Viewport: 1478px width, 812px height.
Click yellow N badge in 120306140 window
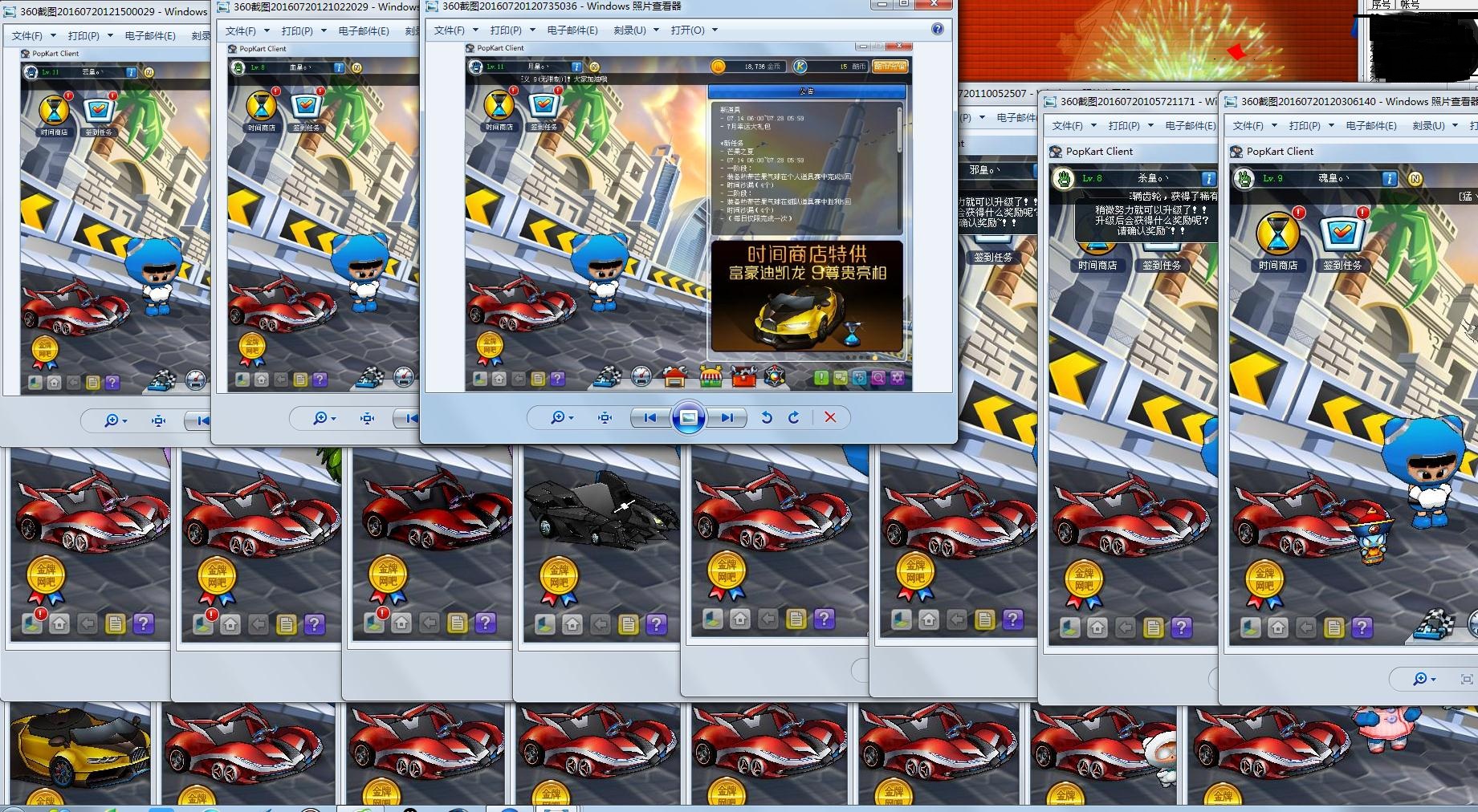point(1415,179)
